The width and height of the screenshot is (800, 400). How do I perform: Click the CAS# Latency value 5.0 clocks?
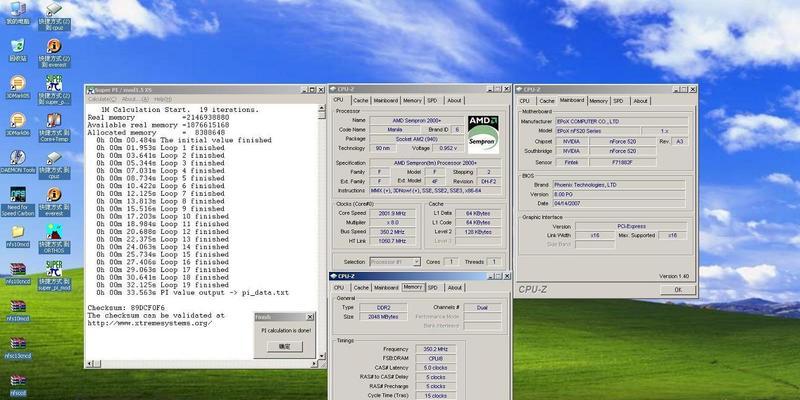coord(435,368)
